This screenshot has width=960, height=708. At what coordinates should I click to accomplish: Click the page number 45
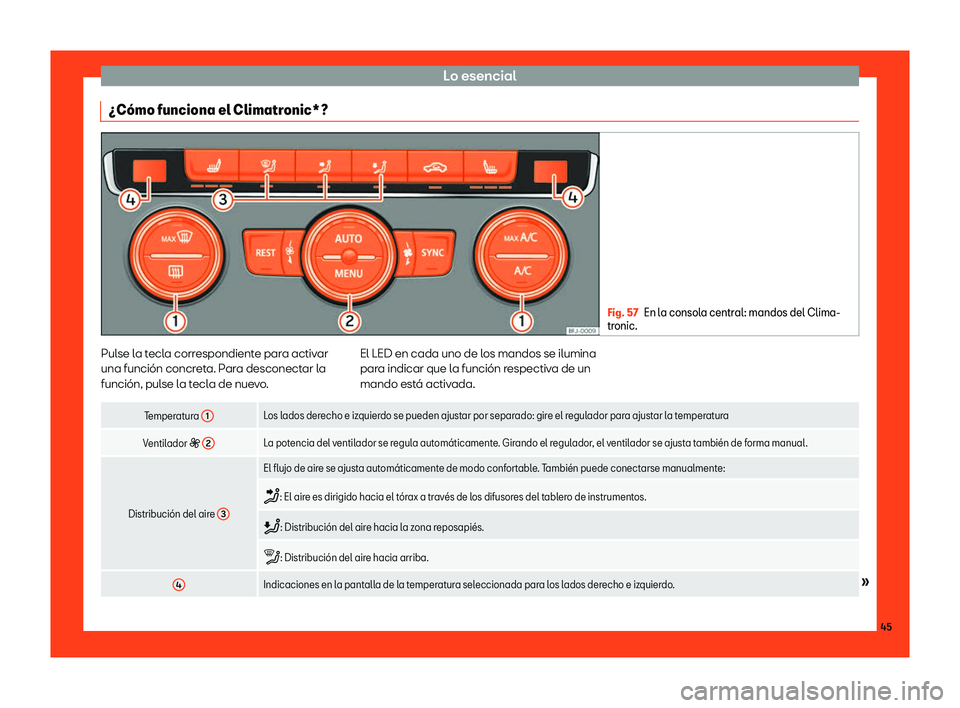pyautogui.click(x=886, y=627)
